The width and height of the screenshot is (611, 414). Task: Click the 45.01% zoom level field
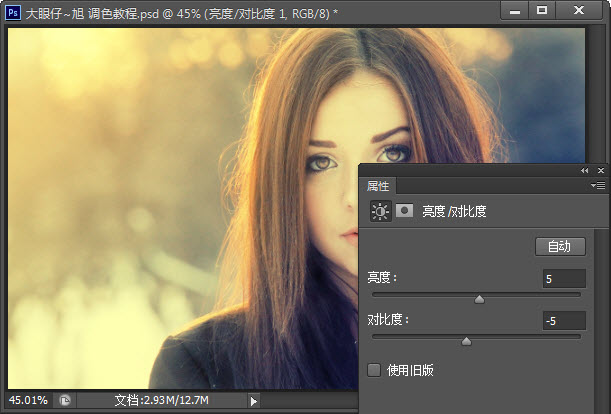(28, 400)
